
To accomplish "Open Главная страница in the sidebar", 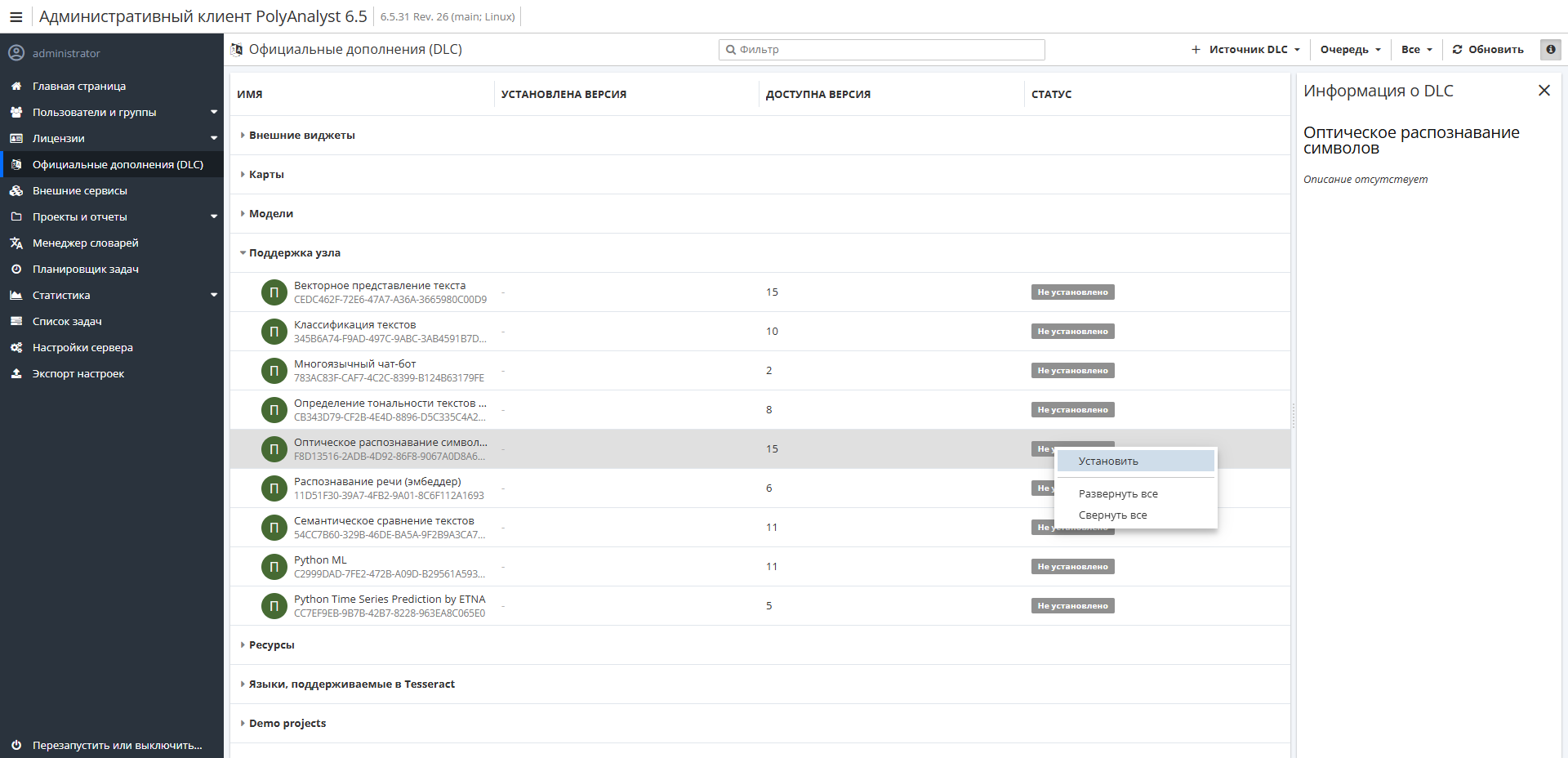I will point(112,86).
